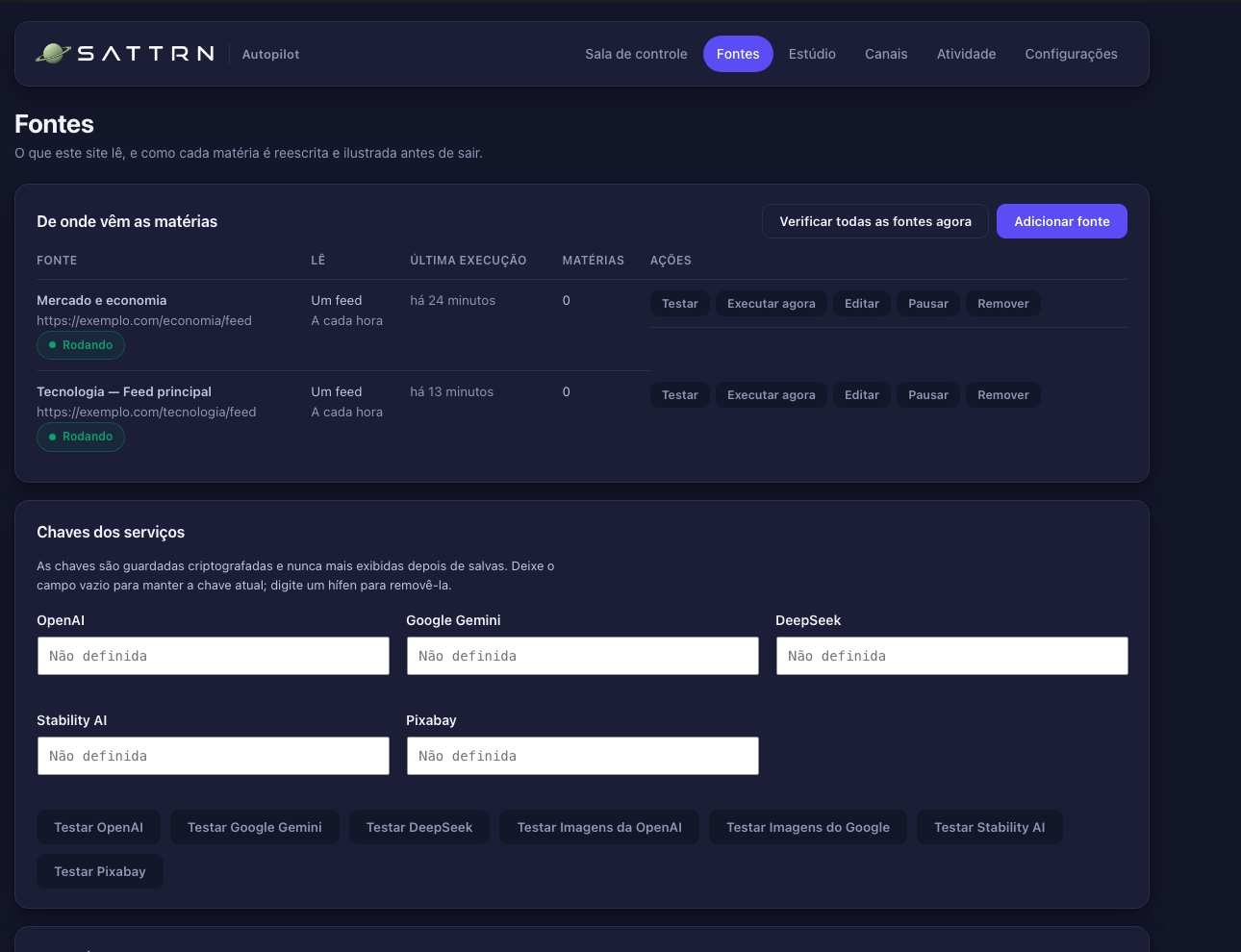Click the Testar OpenAI button
The width and height of the screenshot is (1241, 952).
(x=99, y=827)
